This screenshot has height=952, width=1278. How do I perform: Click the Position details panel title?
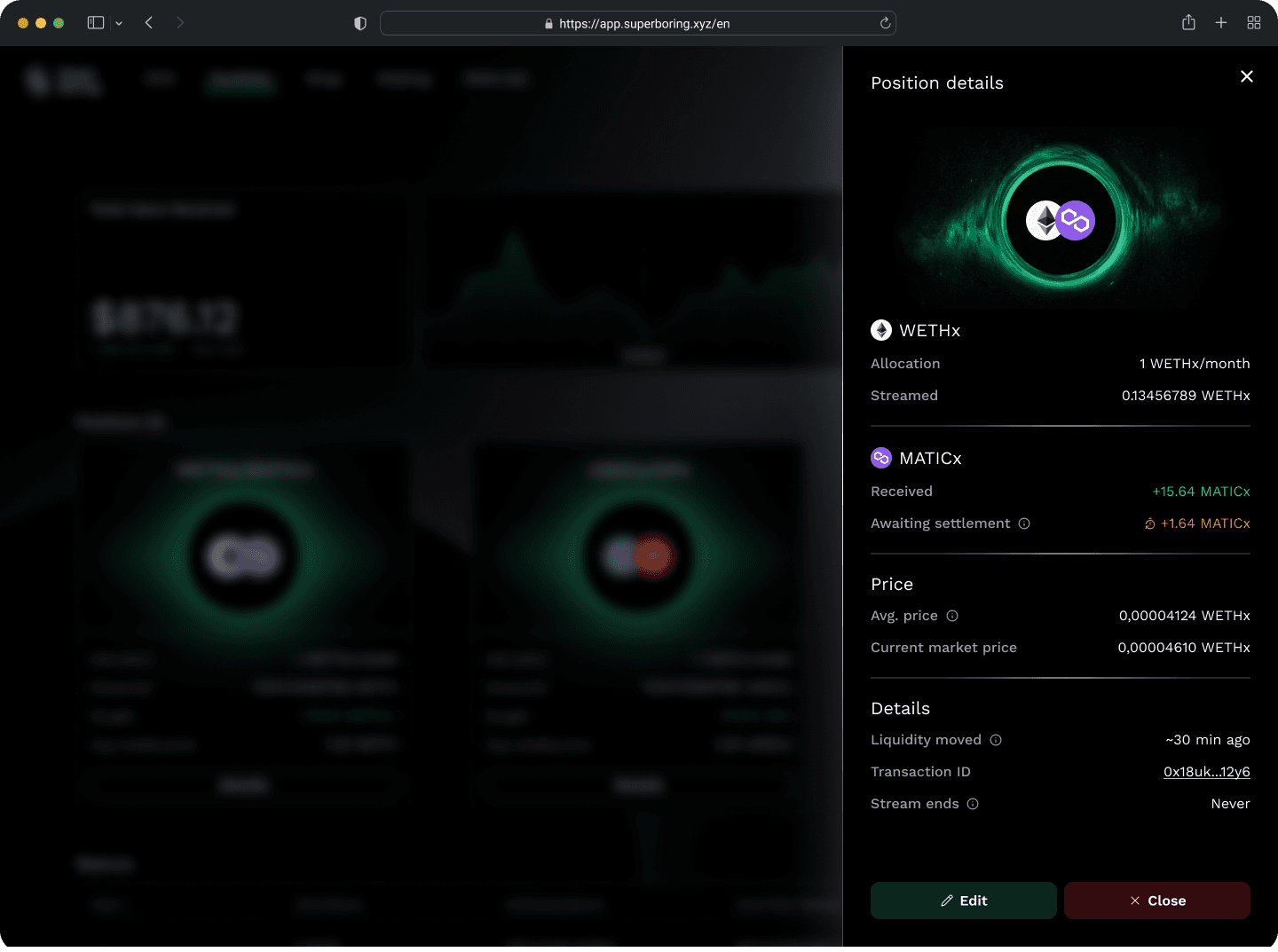pos(937,83)
